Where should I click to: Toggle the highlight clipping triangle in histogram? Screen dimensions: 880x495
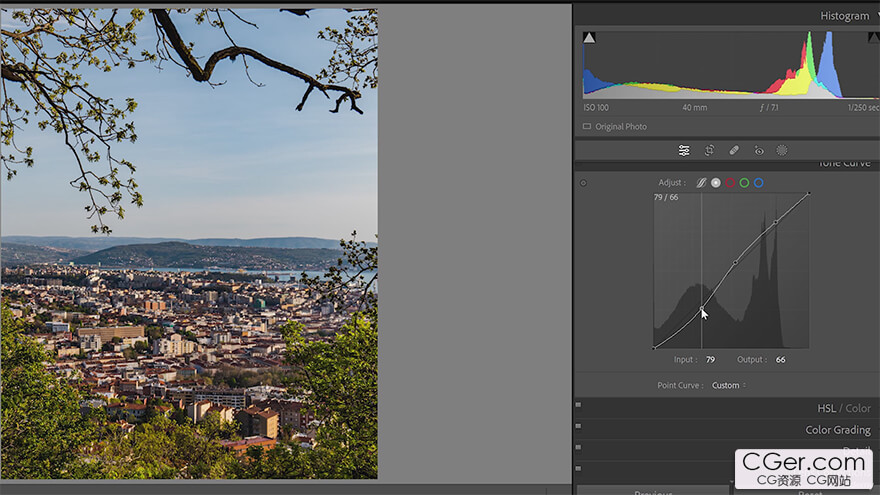coord(874,38)
